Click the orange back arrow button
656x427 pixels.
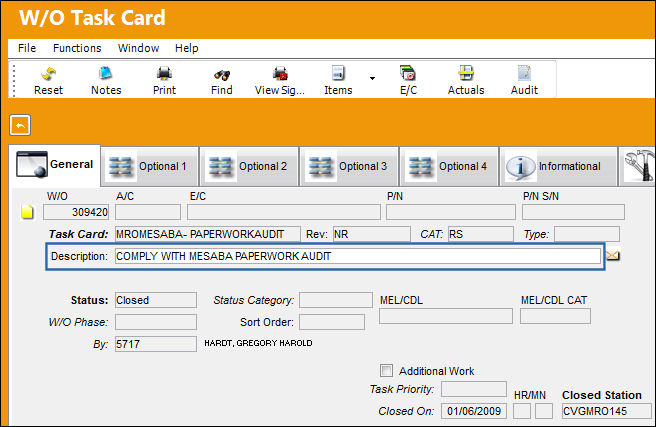pyautogui.click(x=20, y=125)
